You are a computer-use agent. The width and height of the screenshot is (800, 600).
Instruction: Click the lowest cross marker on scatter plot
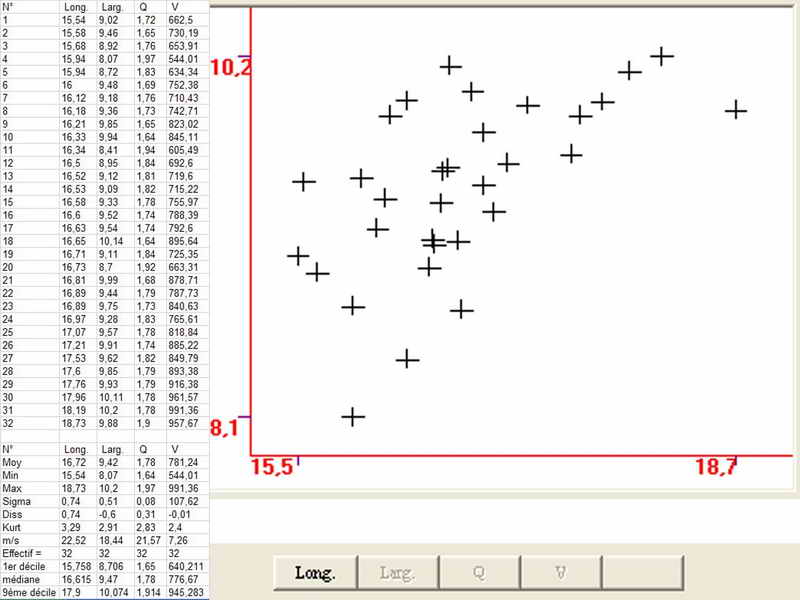coord(353,416)
